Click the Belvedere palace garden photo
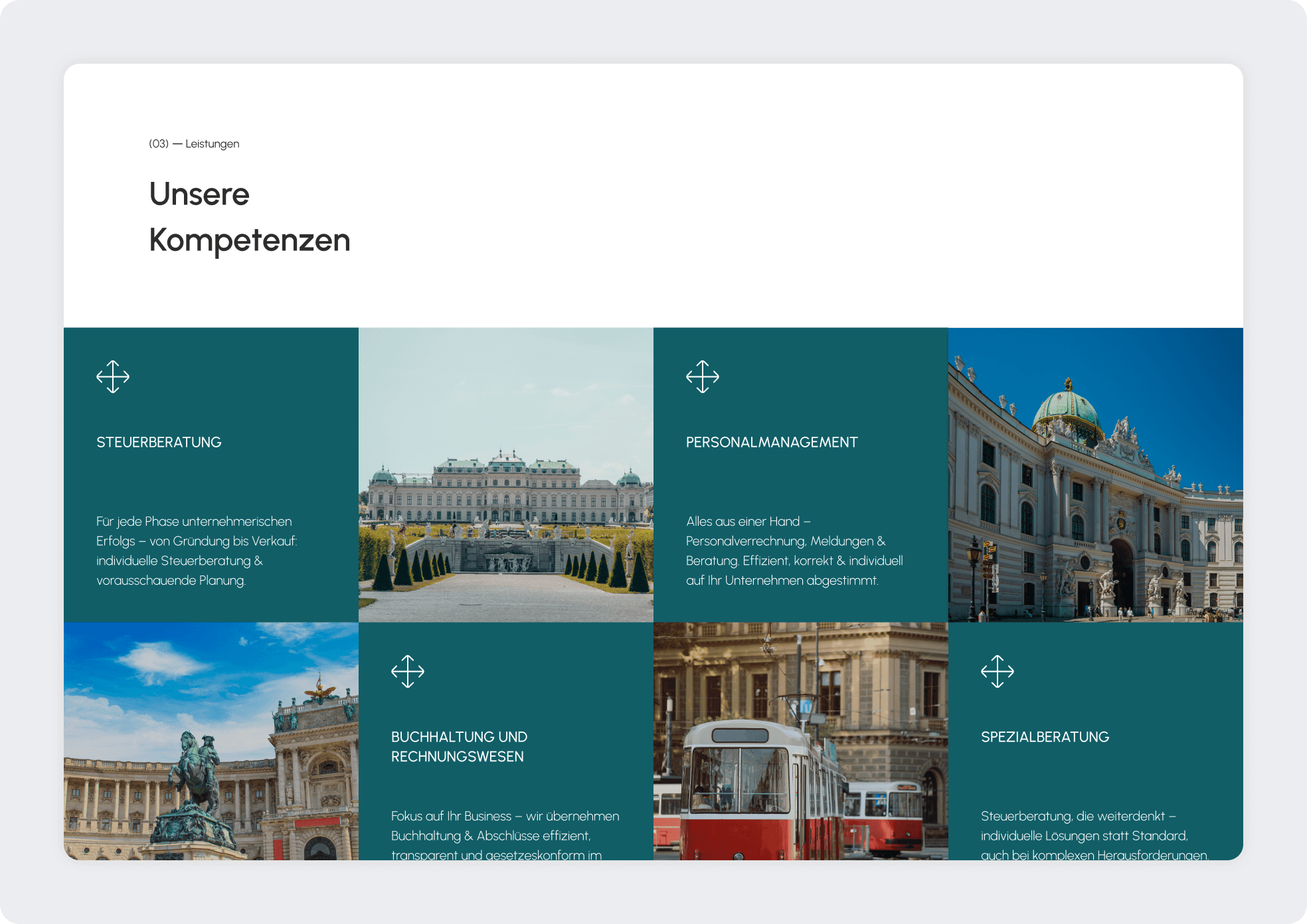The width and height of the screenshot is (1307, 924). [506, 475]
